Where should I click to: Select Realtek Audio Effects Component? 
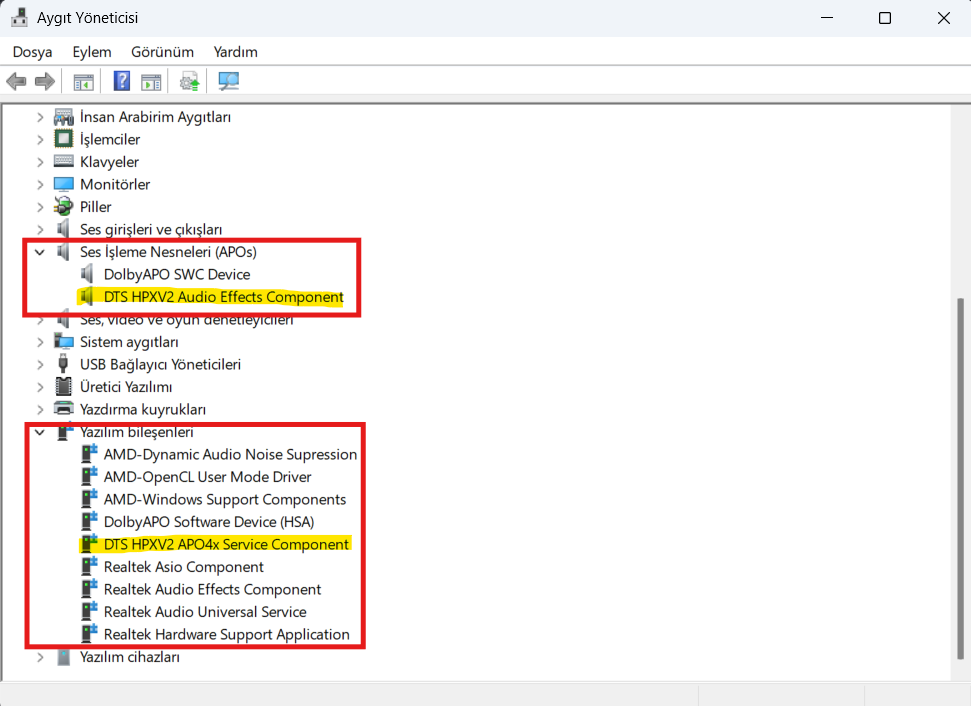pos(212,589)
